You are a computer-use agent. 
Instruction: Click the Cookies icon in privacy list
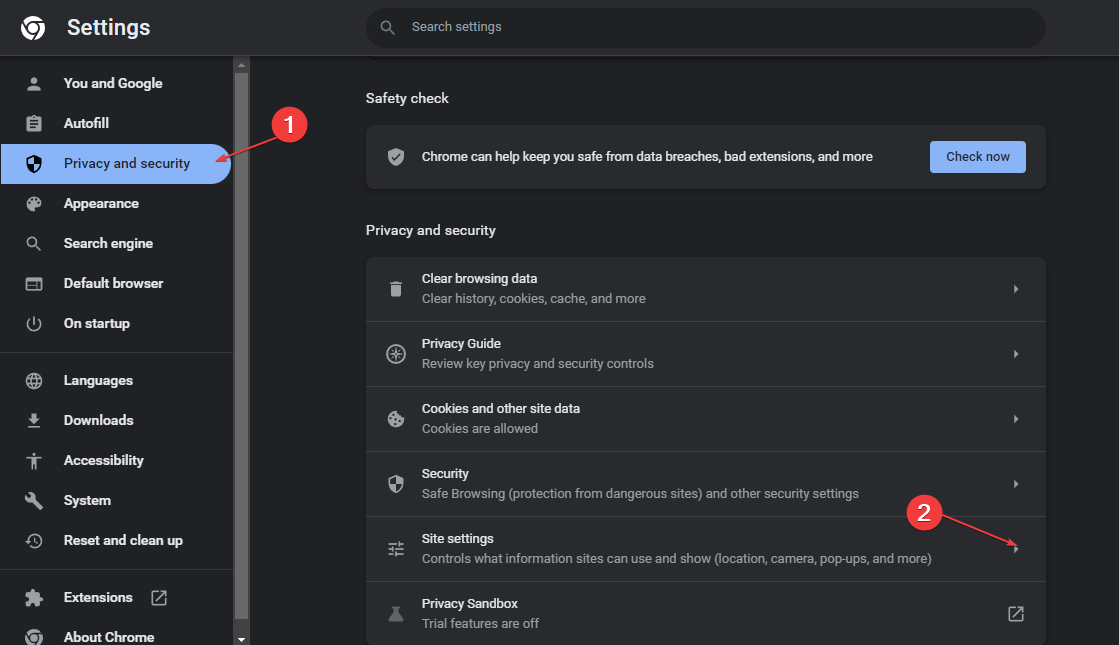(x=396, y=419)
